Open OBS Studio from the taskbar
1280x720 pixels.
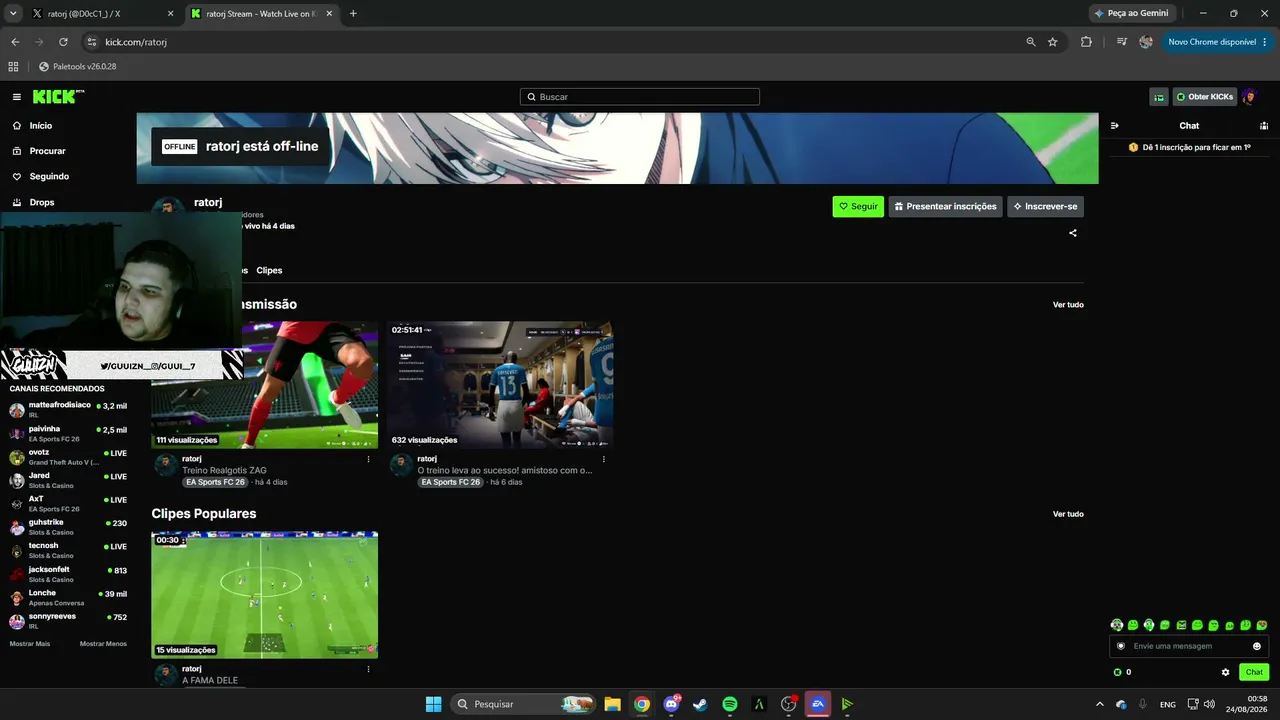click(x=789, y=704)
